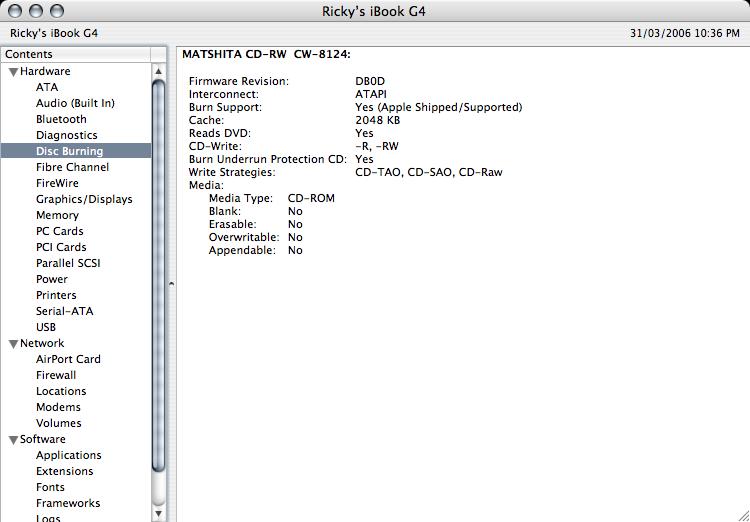
Task: Show Locations under Network
Action: [x=61, y=391]
